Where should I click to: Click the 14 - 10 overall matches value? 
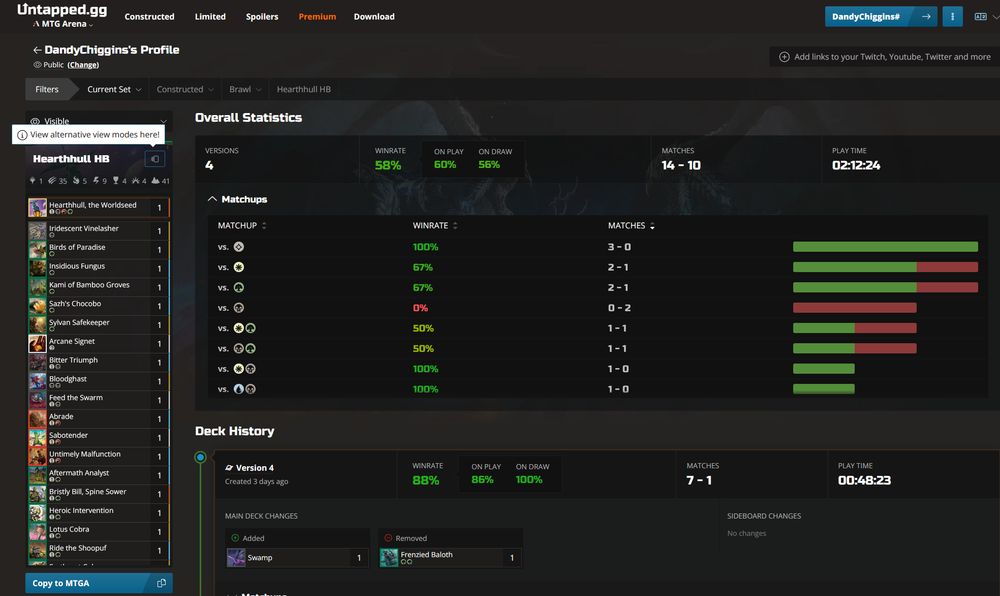680,166
